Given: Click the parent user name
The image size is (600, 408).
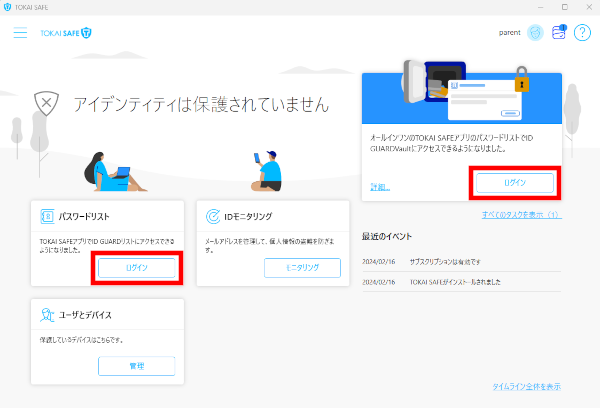Looking at the screenshot, I should [x=510, y=33].
